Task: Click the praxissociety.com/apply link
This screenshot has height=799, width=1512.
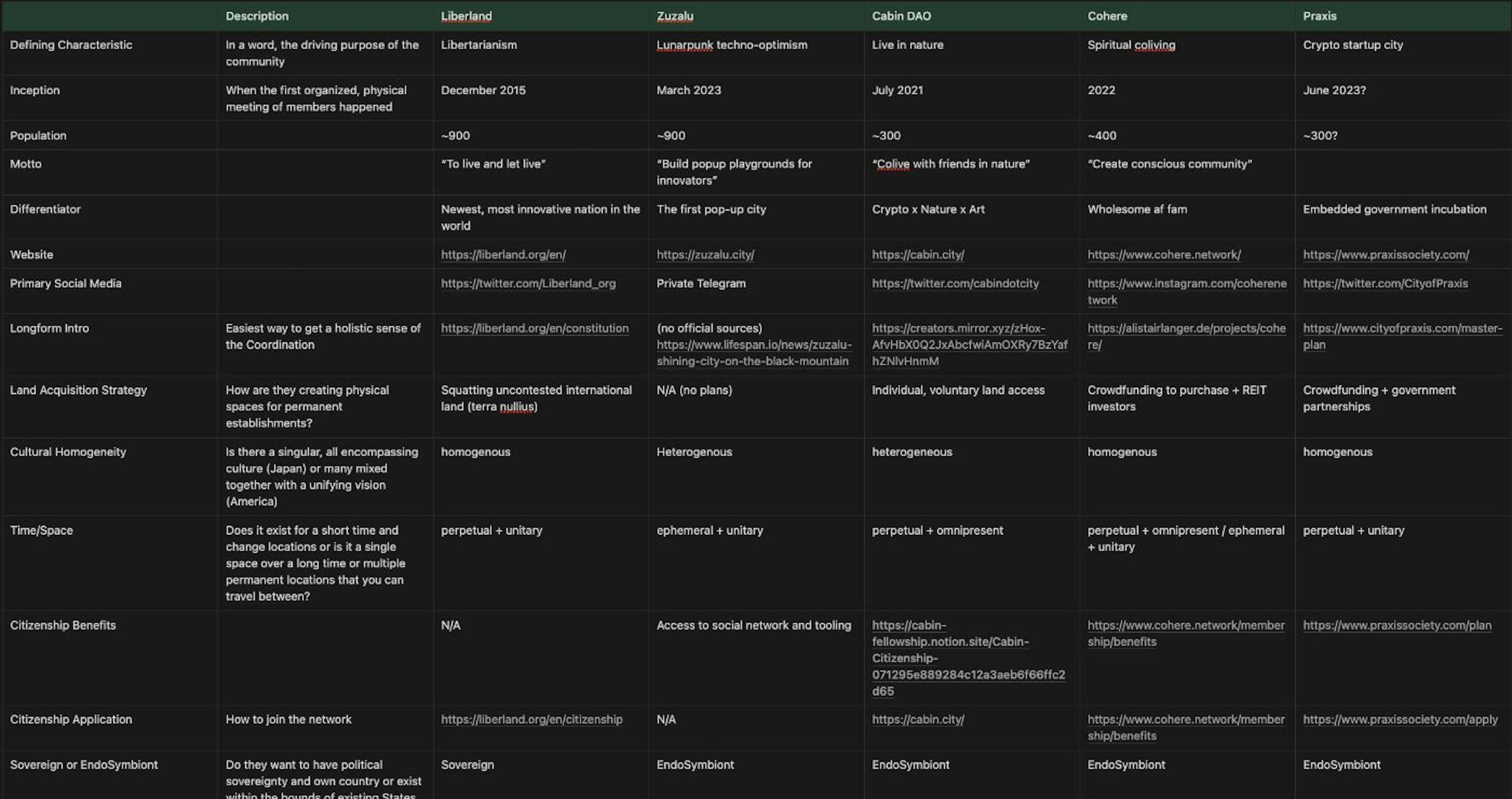Action: coord(1400,719)
